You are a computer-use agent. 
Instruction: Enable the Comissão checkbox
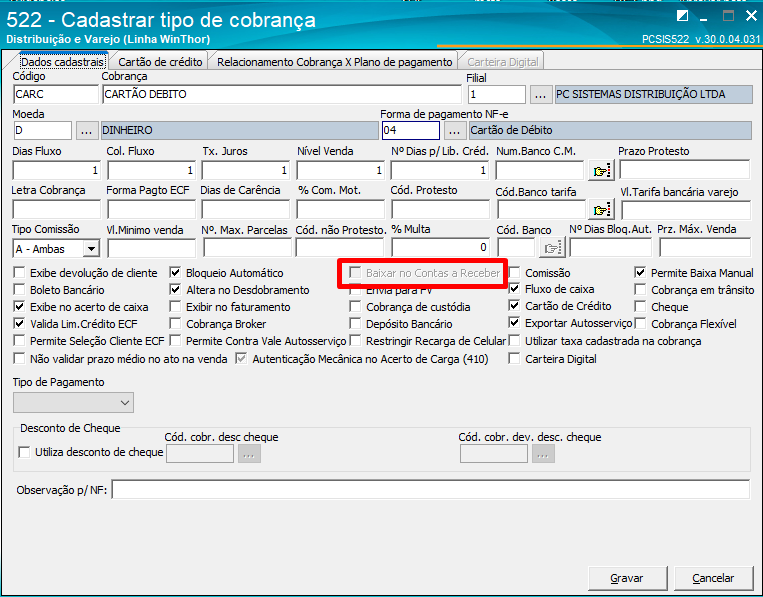(514, 272)
